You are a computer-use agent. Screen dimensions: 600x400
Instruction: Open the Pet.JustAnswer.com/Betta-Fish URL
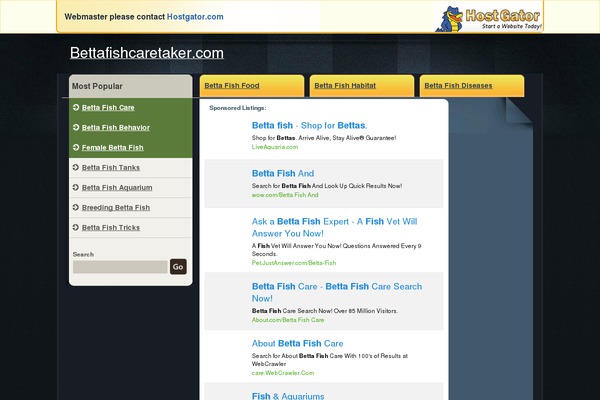(294, 263)
